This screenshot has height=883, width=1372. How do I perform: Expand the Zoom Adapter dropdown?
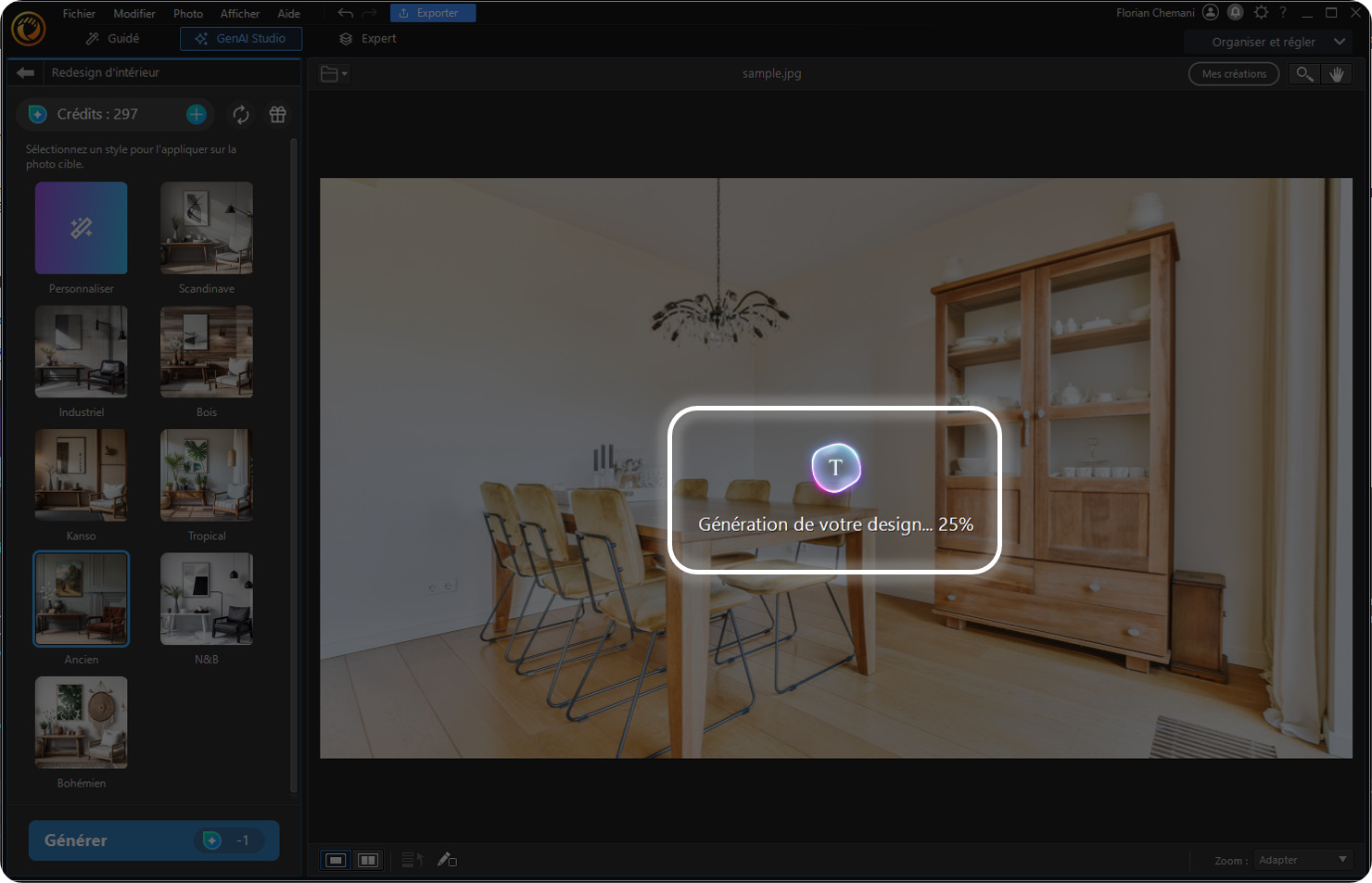tap(1302, 860)
